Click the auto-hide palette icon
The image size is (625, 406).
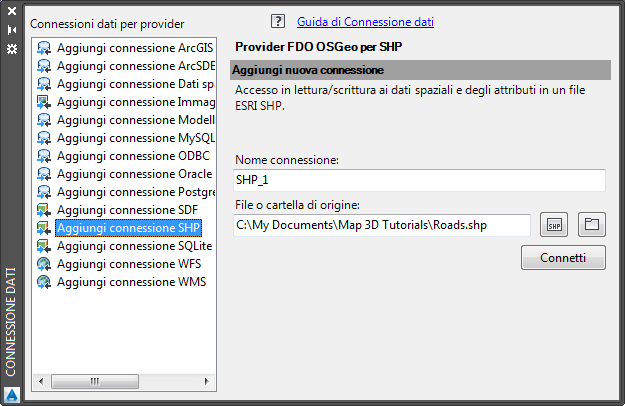click(12, 29)
